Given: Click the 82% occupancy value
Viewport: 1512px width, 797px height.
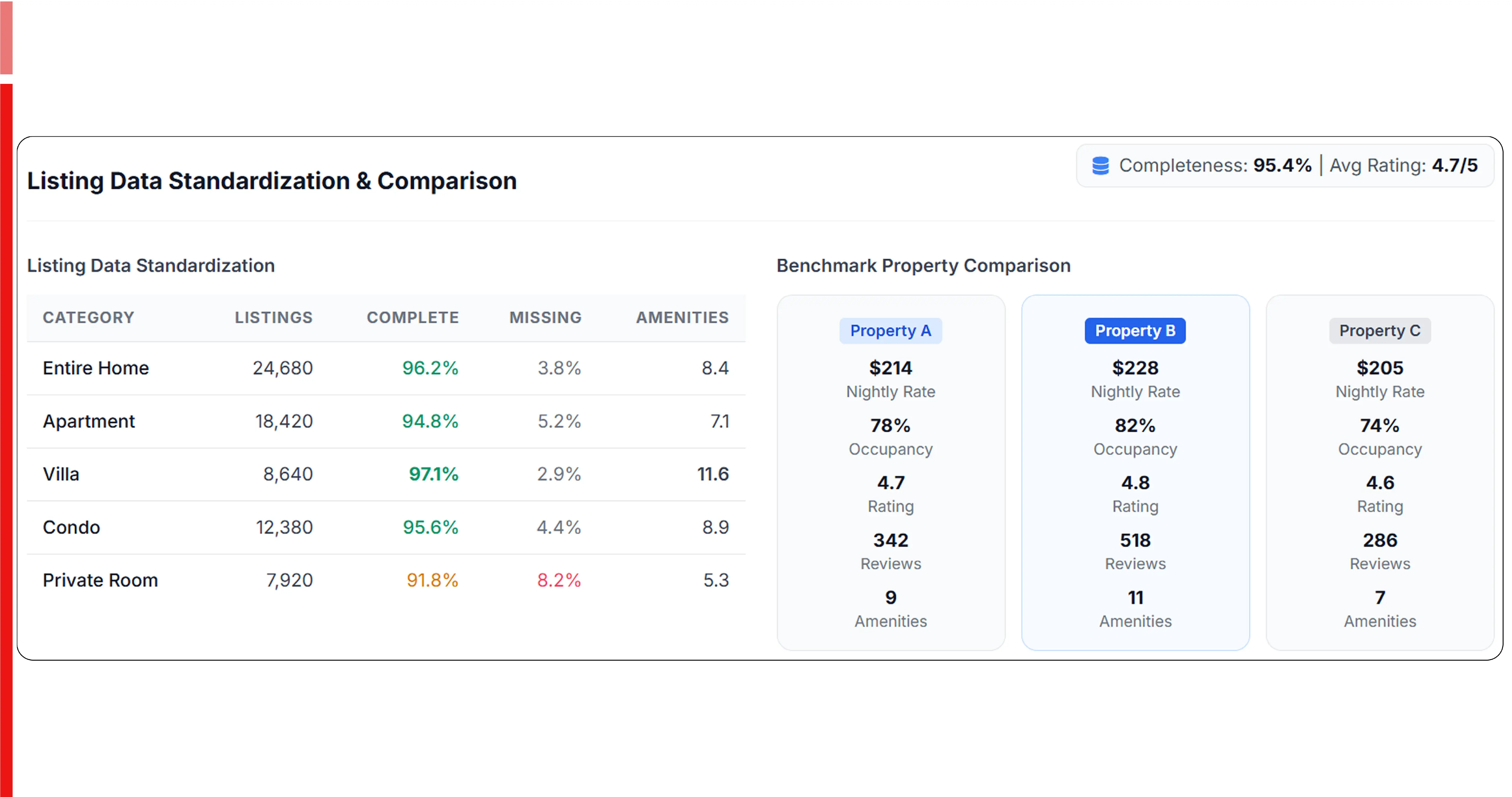Looking at the screenshot, I should click(1135, 425).
